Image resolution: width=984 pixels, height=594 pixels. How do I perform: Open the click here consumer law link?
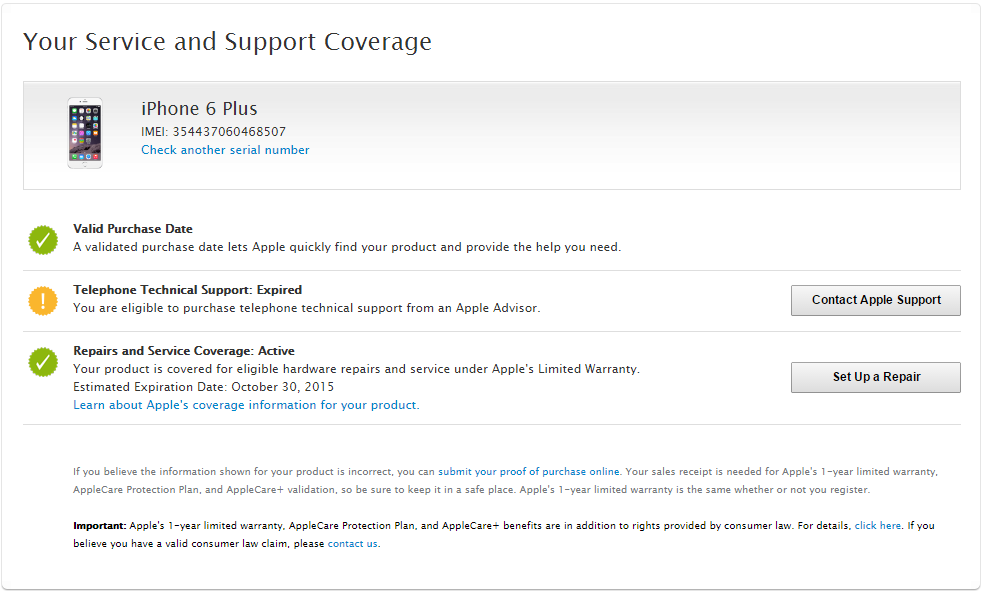click(878, 525)
